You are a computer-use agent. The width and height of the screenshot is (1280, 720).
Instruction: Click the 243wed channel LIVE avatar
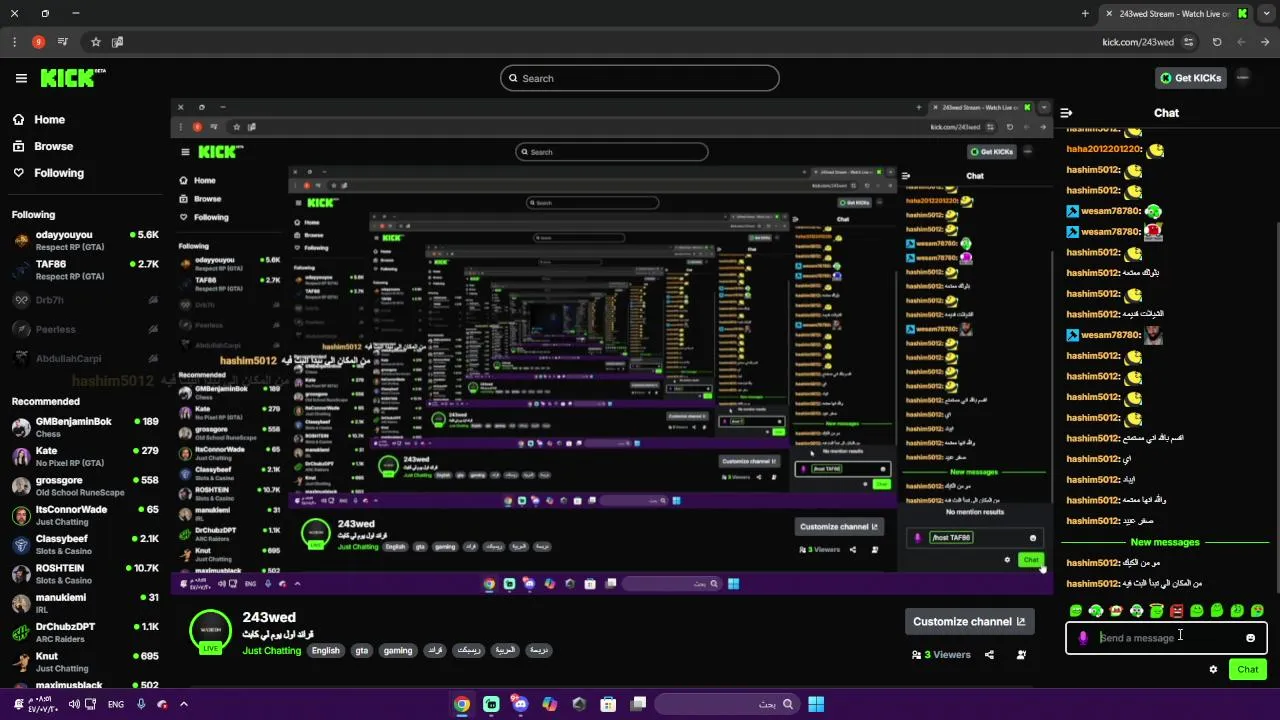210,632
